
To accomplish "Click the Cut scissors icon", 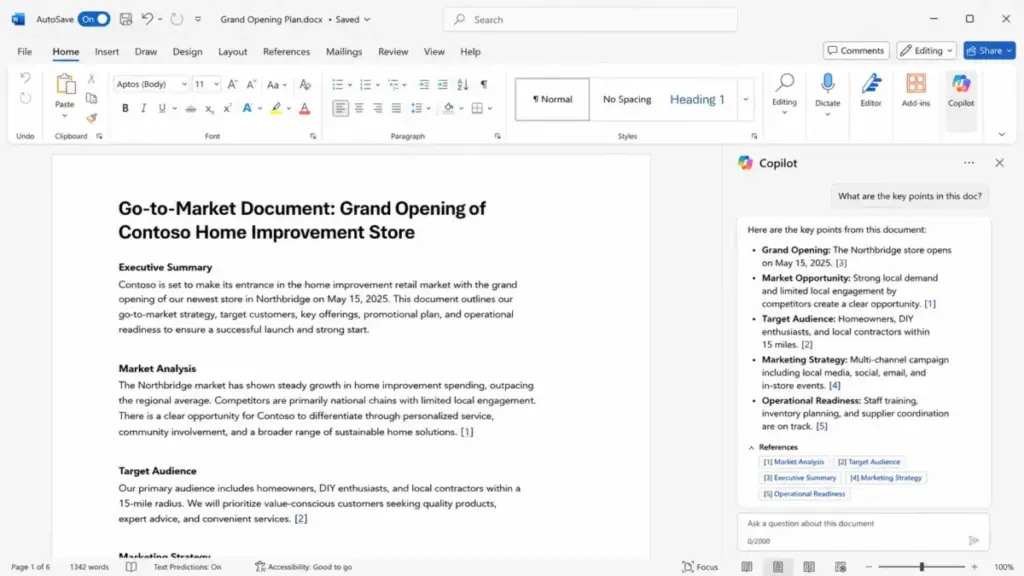I will tap(91, 79).
